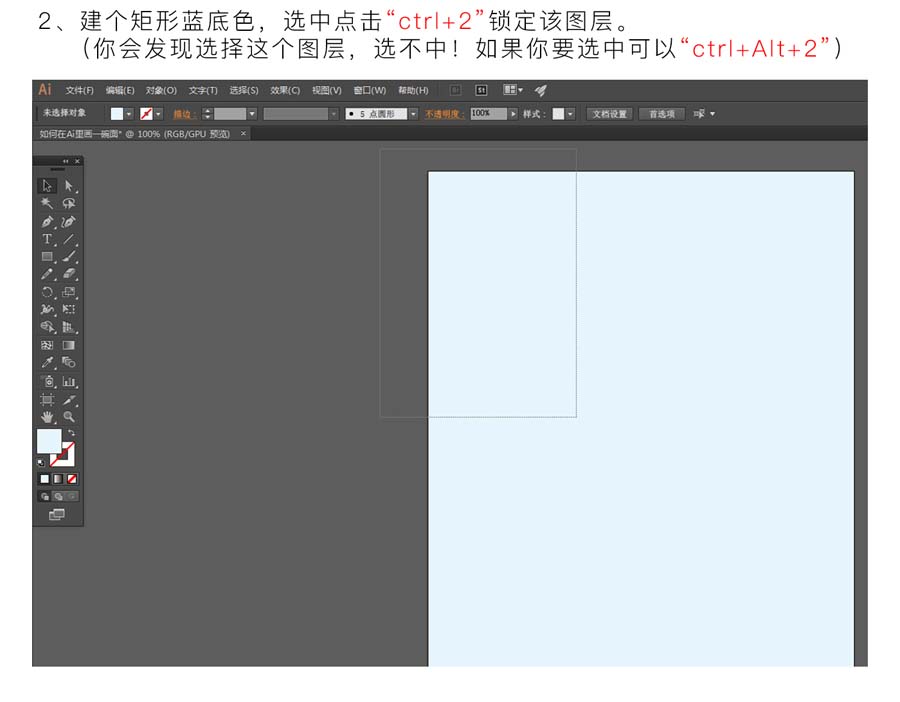Select the Pencil tool
The image size is (900, 702).
tap(47, 274)
